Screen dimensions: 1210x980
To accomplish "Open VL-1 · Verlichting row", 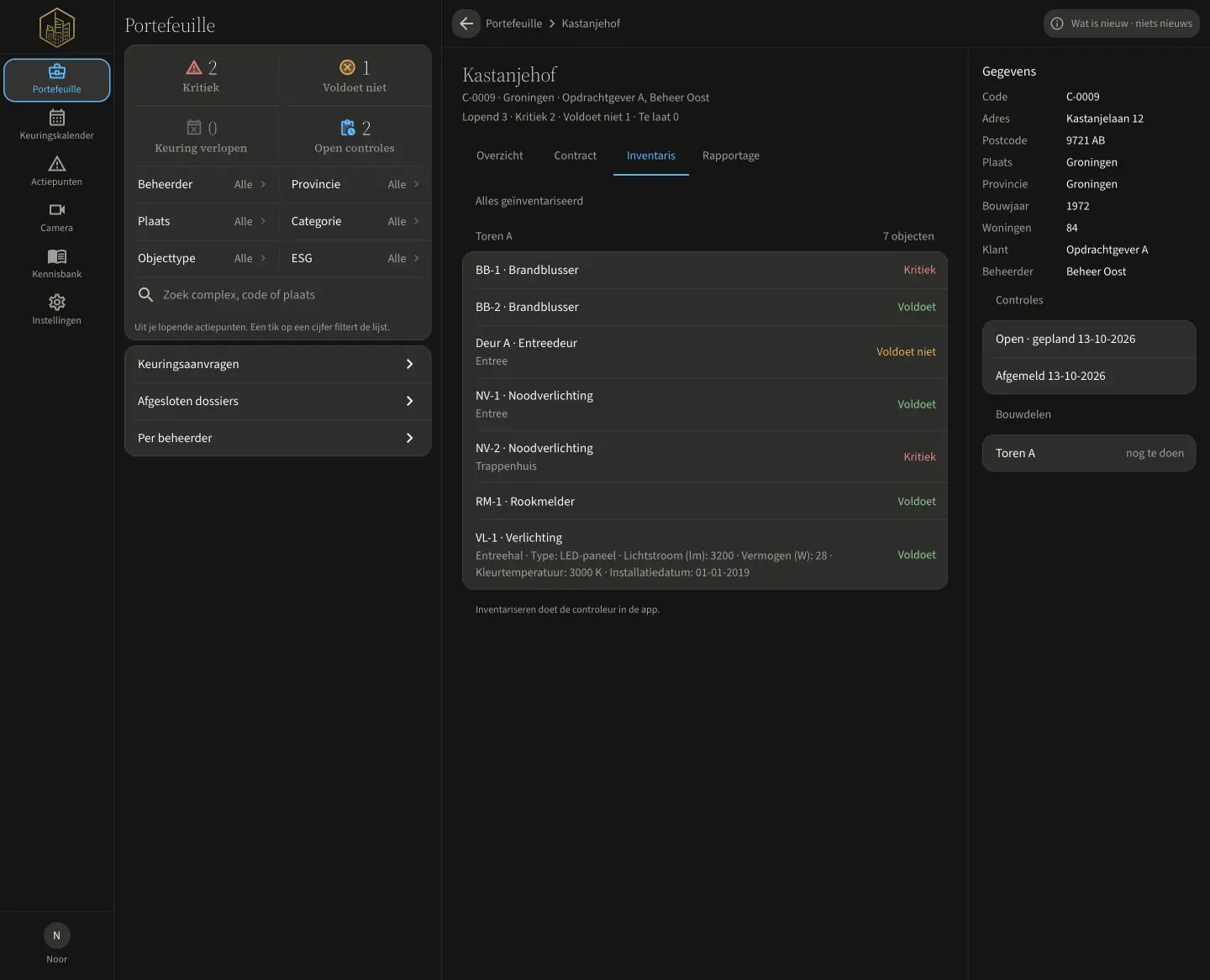I will 705,555.
